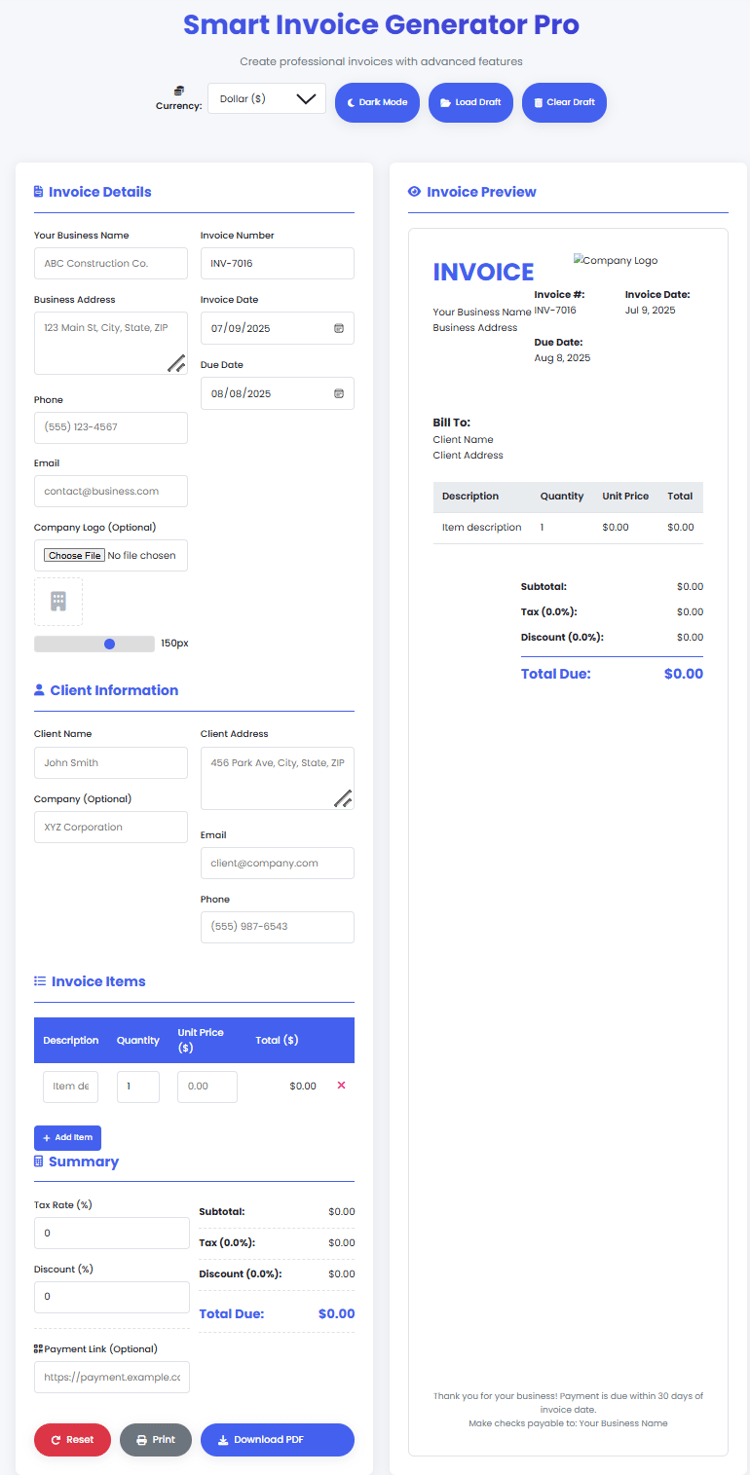Image resolution: width=750 pixels, height=1475 pixels.
Task: Click the red X delete item icon
Action: coord(341,1085)
